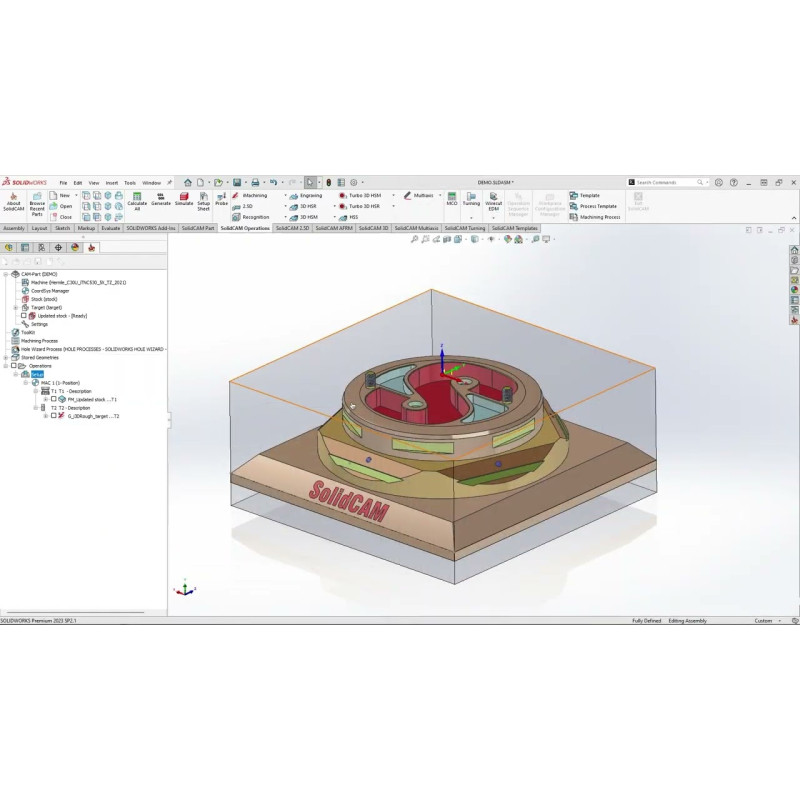Expand the Target (target) tree node
Image resolution: width=800 pixels, height=800 pixels.
coord(15,307)
